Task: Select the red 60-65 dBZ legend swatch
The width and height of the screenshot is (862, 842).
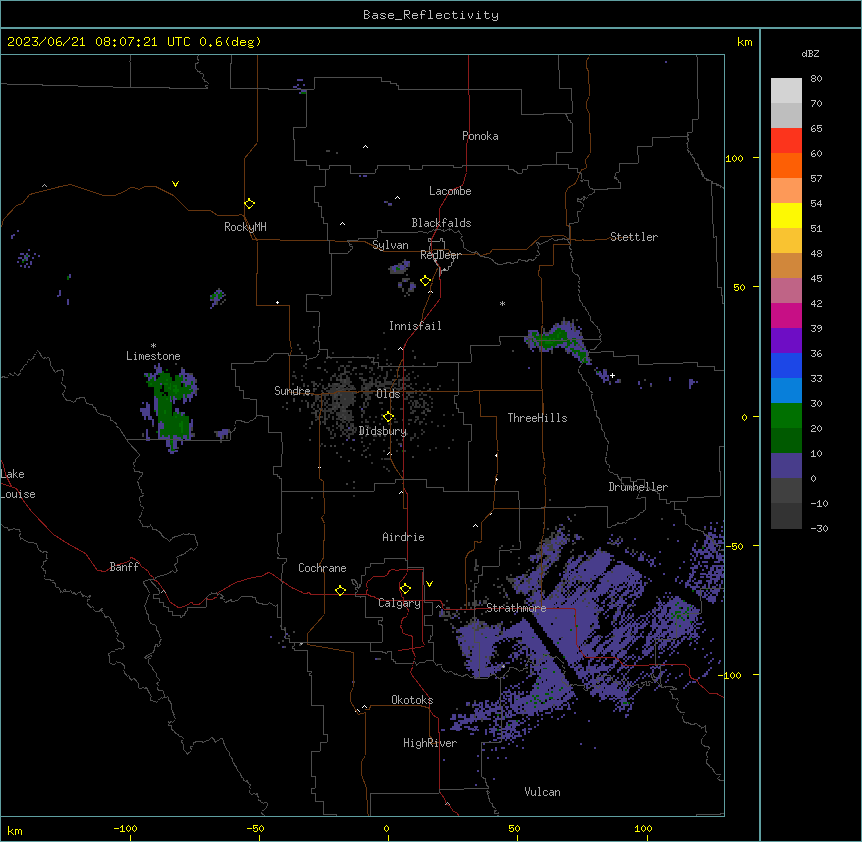Action: pyautogui.click(x=786, y=141)
